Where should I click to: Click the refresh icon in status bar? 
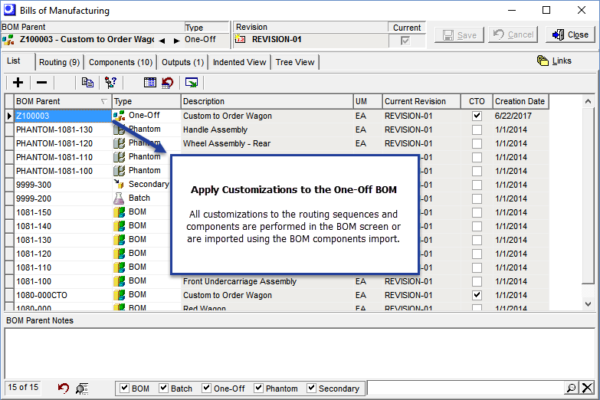pos(63,388)
